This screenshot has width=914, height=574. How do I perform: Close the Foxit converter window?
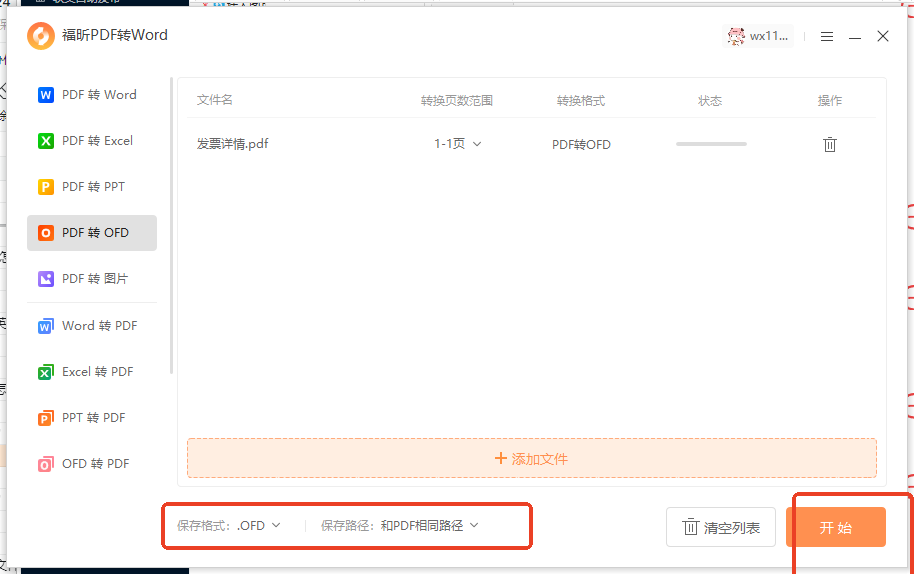[883, 36]
